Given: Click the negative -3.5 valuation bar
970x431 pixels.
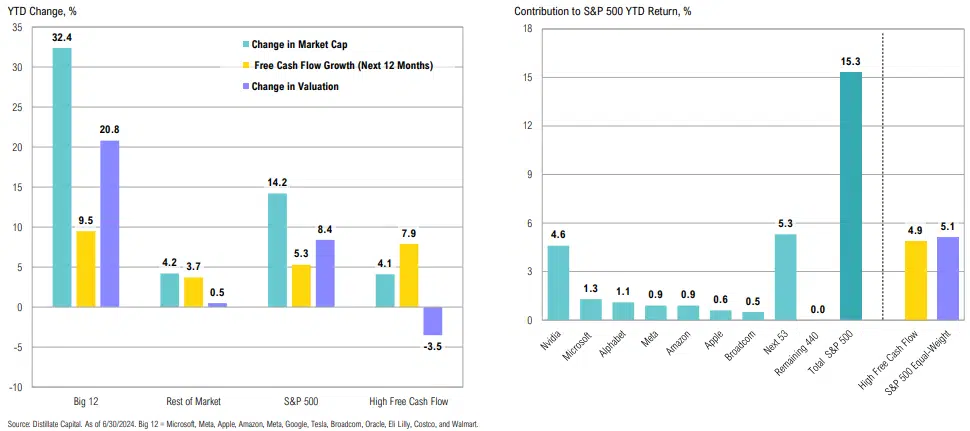Looking at the screenshot, I should click(432, 321).
